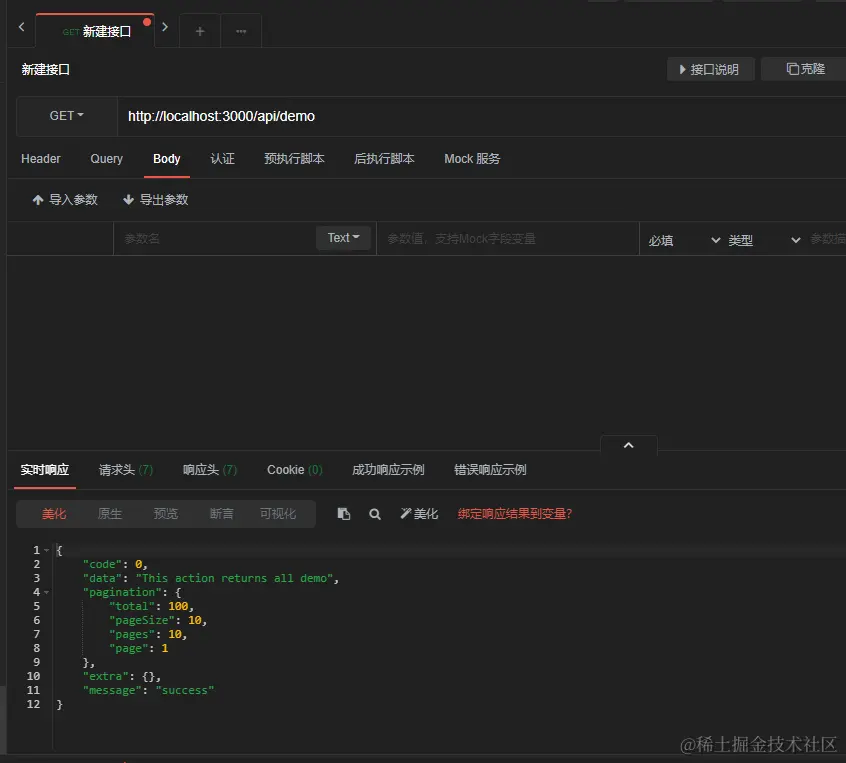Switch to the 实时响应 response tab
The width and height of the screenshot is (846, 763).
click(x=45, y=470)
